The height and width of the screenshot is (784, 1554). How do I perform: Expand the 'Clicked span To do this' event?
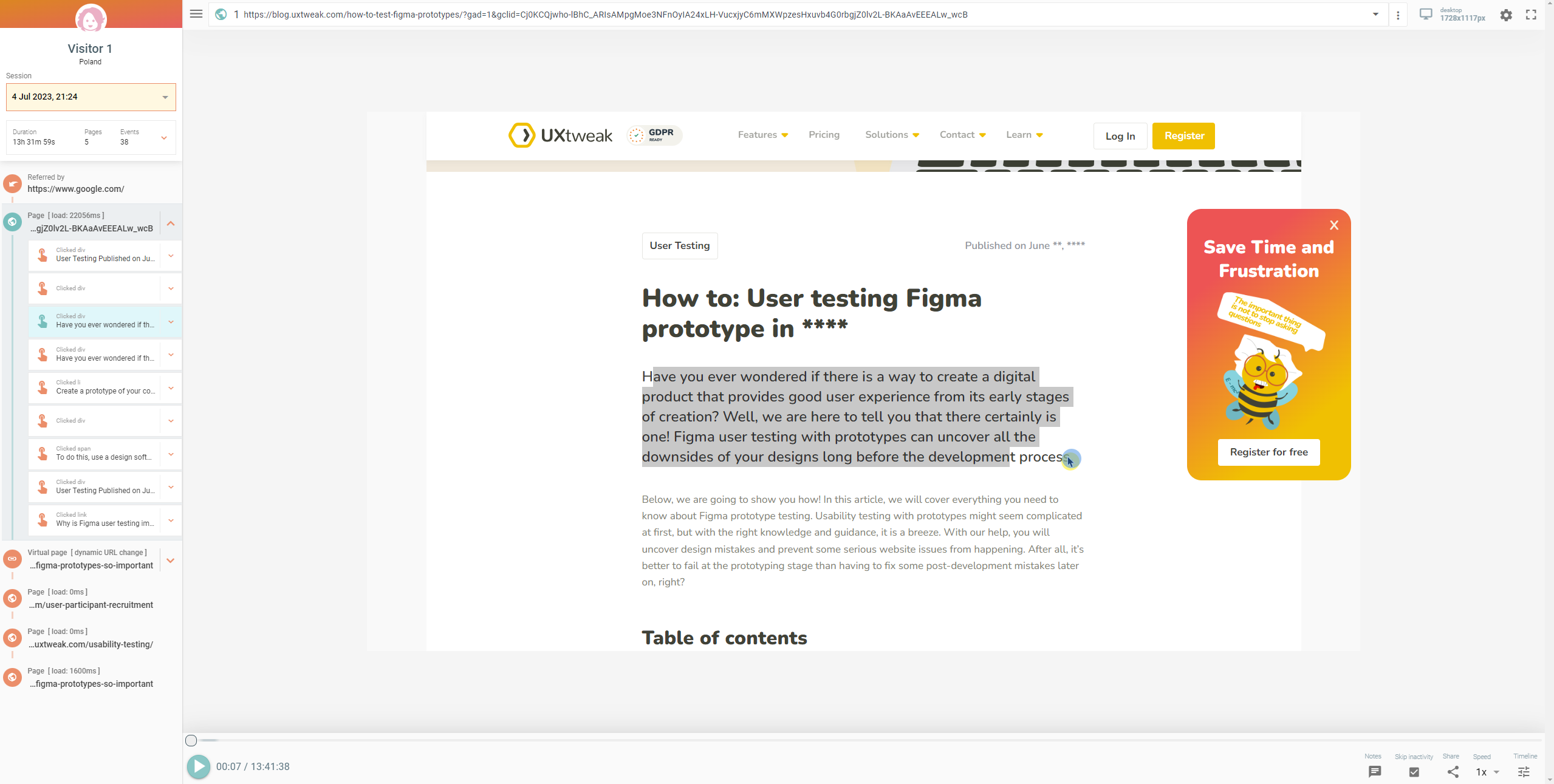[171, 454]
